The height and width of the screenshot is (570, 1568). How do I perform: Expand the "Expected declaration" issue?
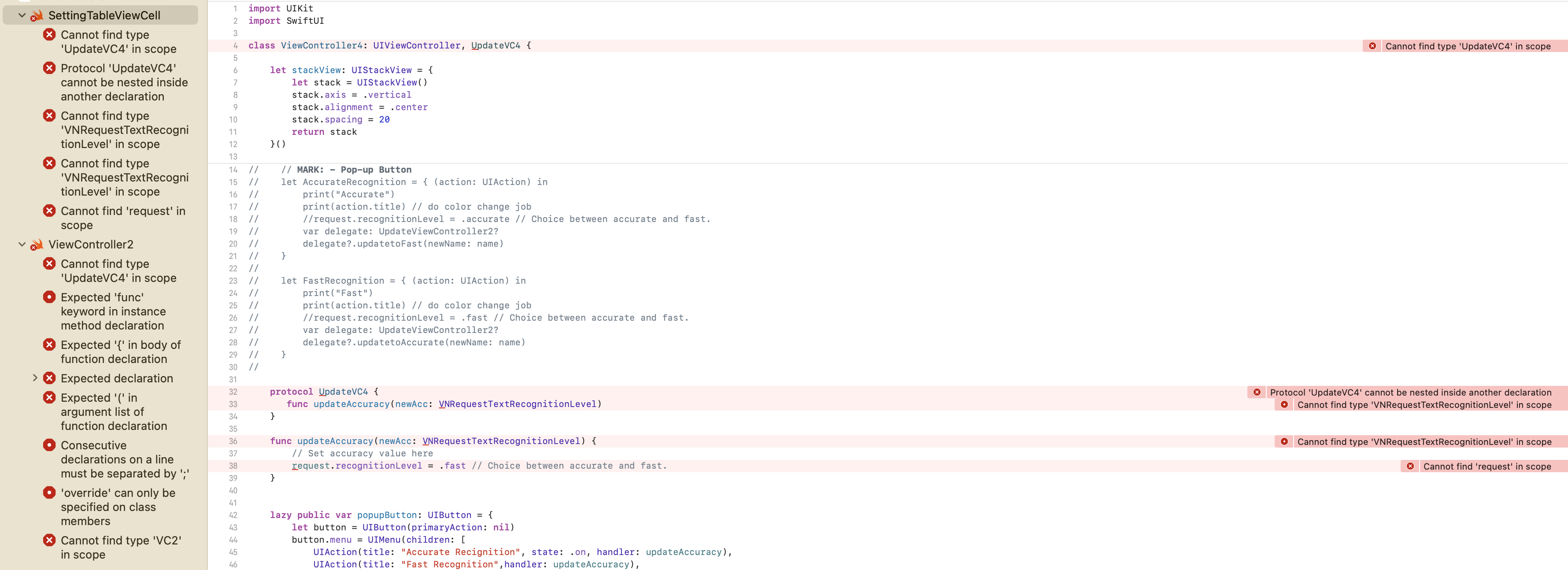pos(35,378)
